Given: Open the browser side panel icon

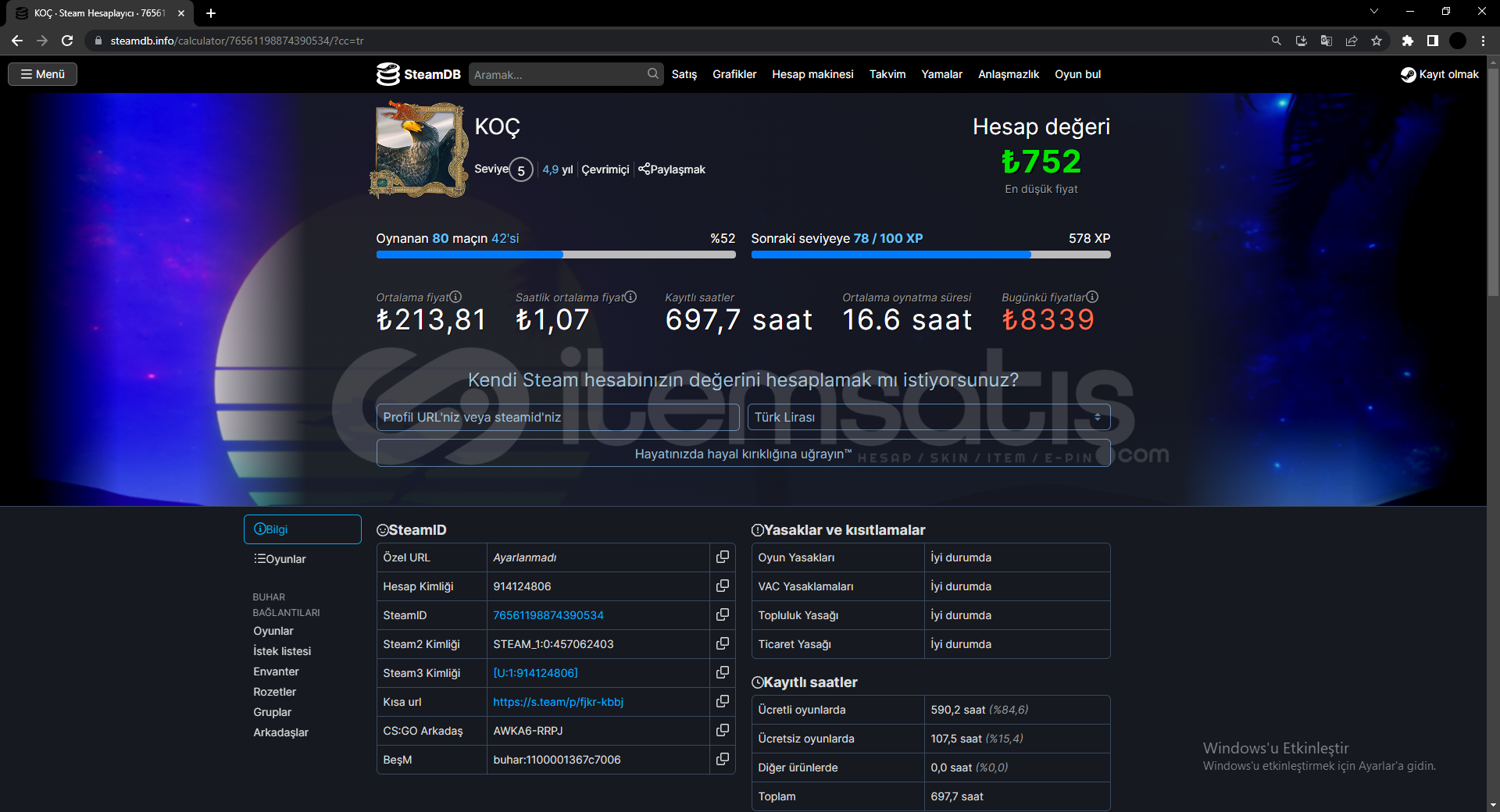Looking at the screenshot, I should coord(1433,41).
